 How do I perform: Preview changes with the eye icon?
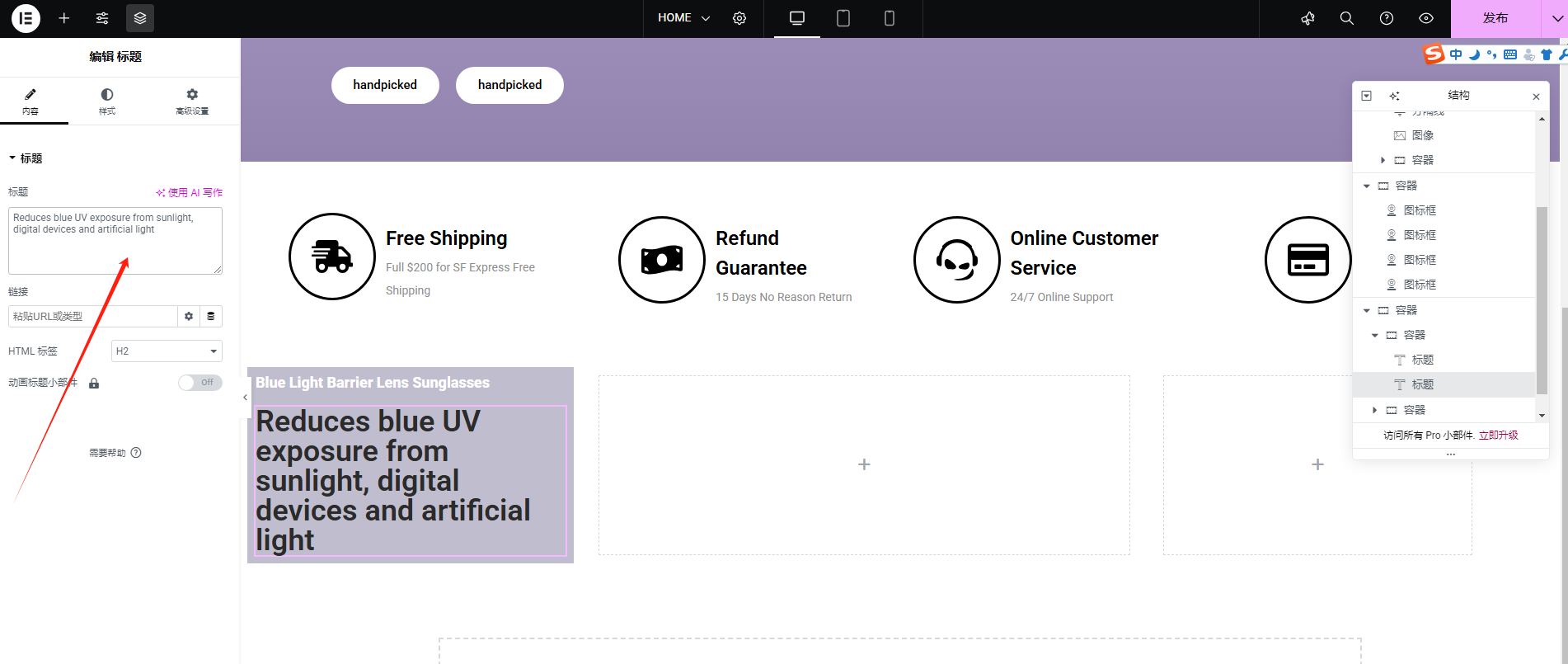(1426, 18)
